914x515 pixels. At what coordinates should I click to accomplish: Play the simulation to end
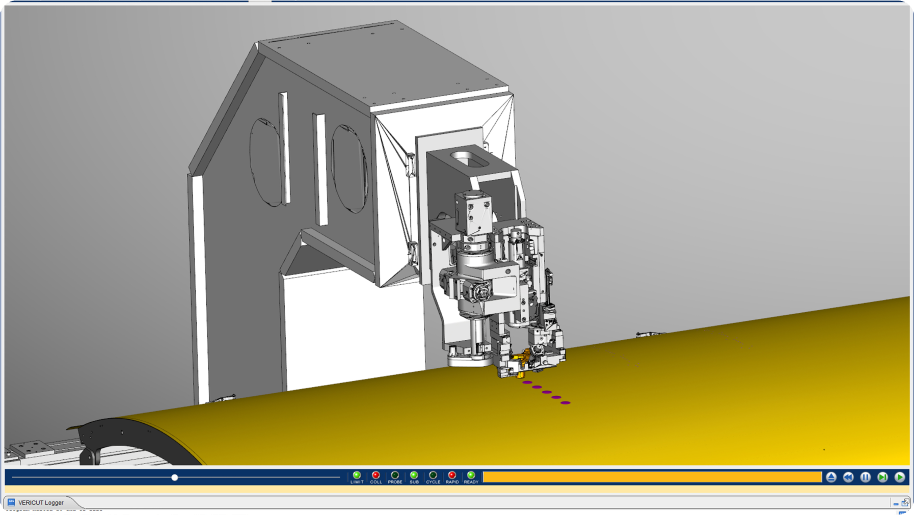pyautogui.click(x=899, y=478)
